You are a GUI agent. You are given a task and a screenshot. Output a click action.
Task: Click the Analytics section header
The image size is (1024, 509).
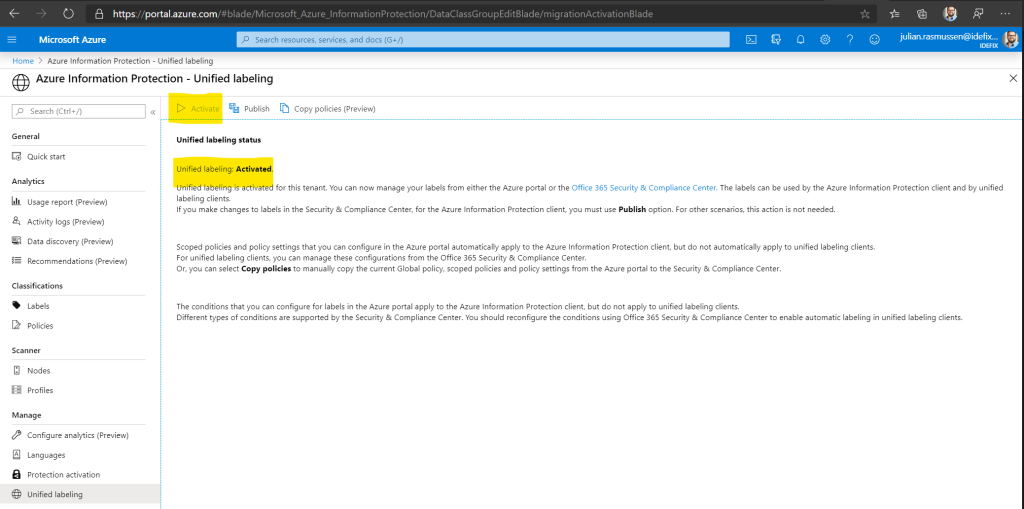[28, 181]
